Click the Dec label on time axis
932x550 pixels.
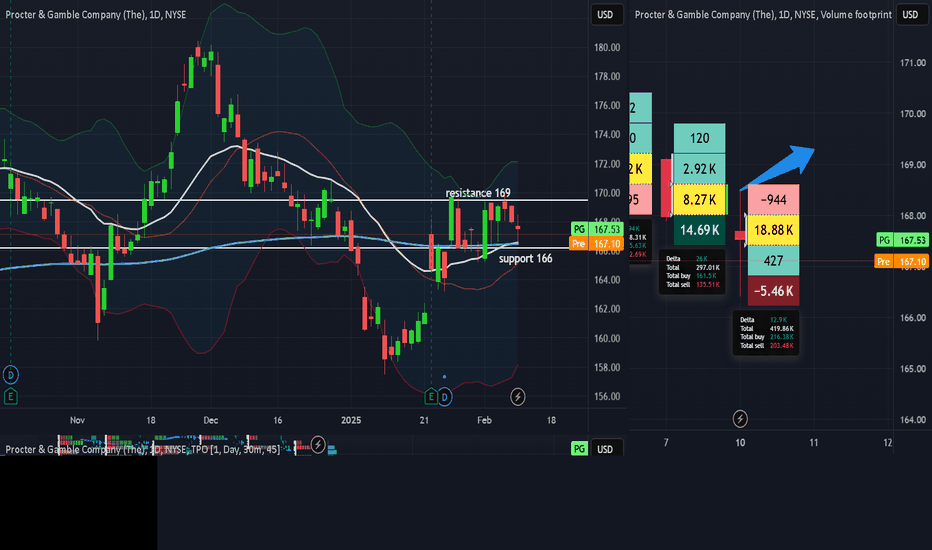210,420
